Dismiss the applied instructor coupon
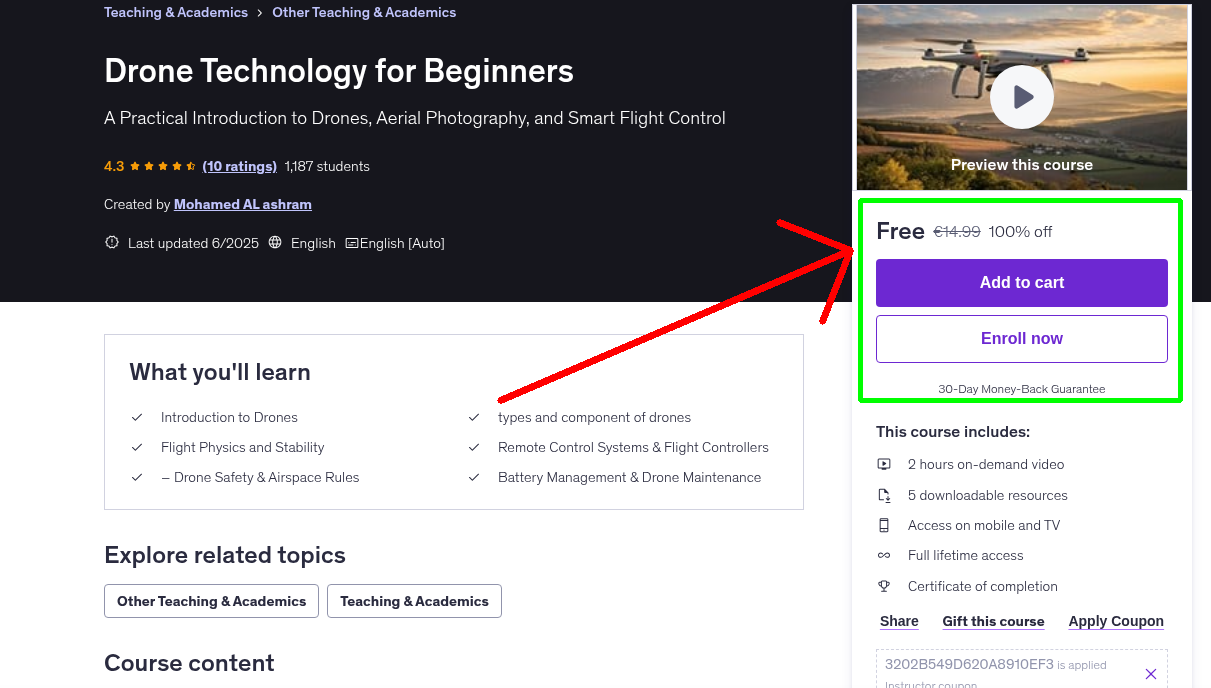The height and width of the screenshot is (688, 1211). pos(1151,674)
